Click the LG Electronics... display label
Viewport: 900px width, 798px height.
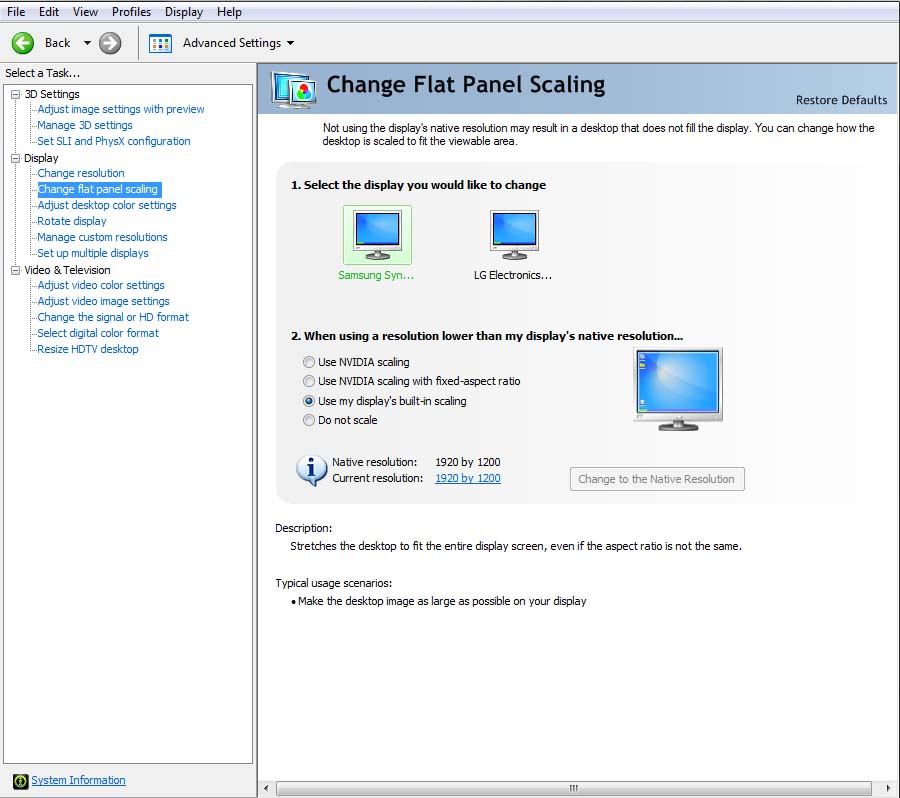point(513,276)
